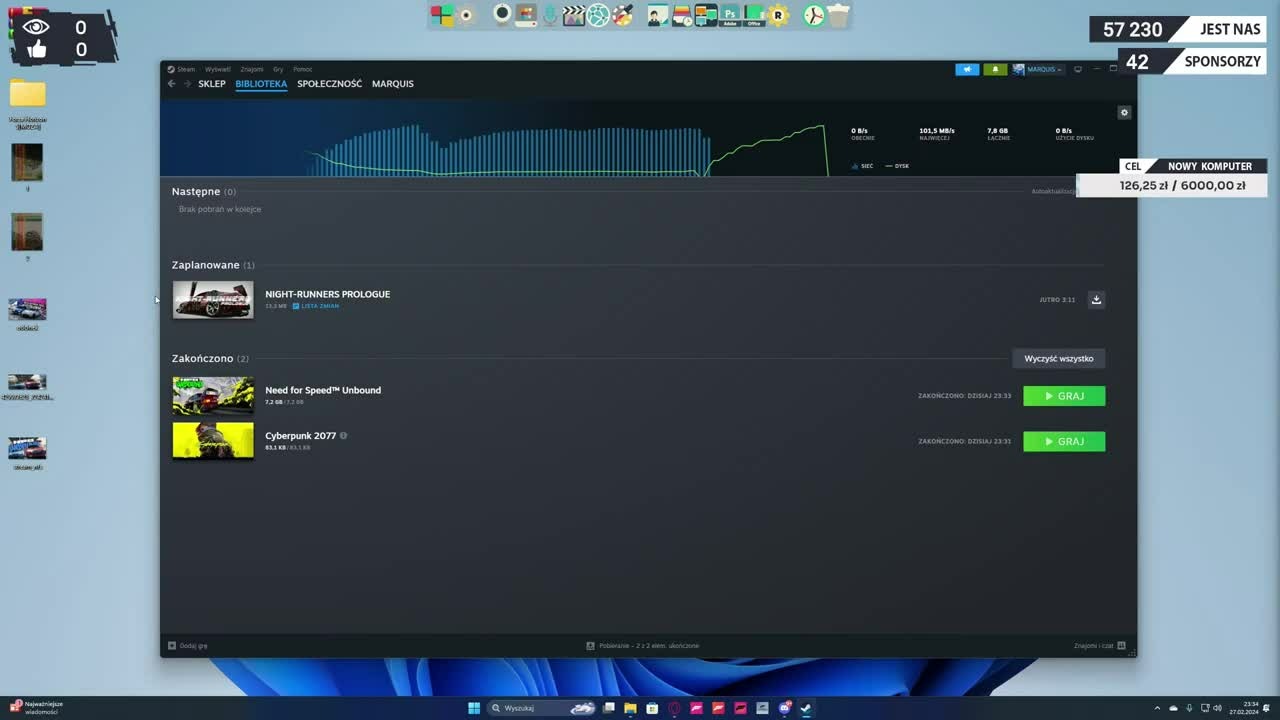Open Znajomi i czat panel
This screenshot has height=720, width=1280.
point(1100,646)
